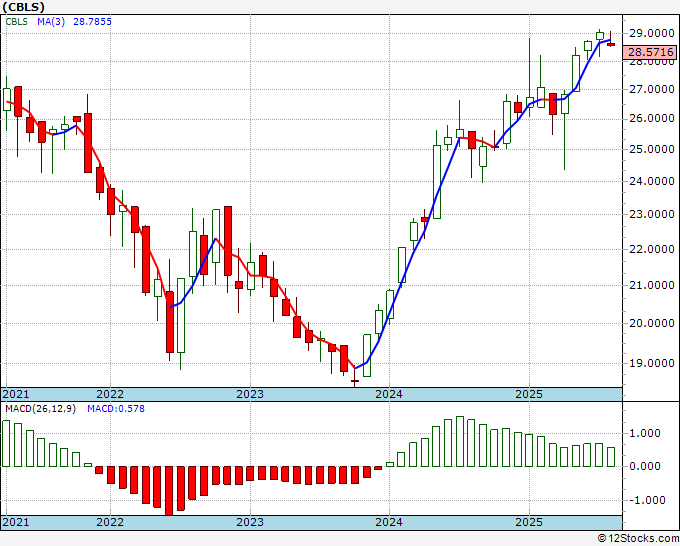This screenshot has width=680, height=546.
Task: Click the 22.0000 price axis label
Action: tap(652, 249)
